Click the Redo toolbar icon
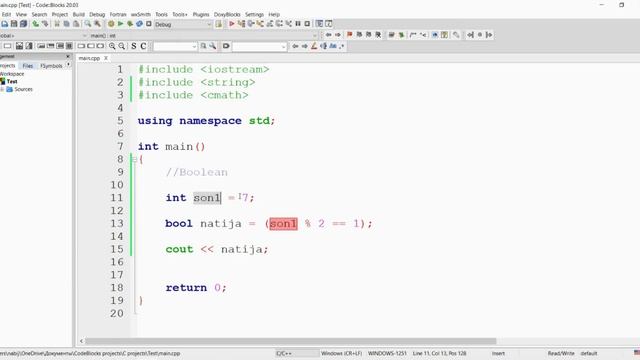This screenshot has height=360, width=640. tap(45, 24)
